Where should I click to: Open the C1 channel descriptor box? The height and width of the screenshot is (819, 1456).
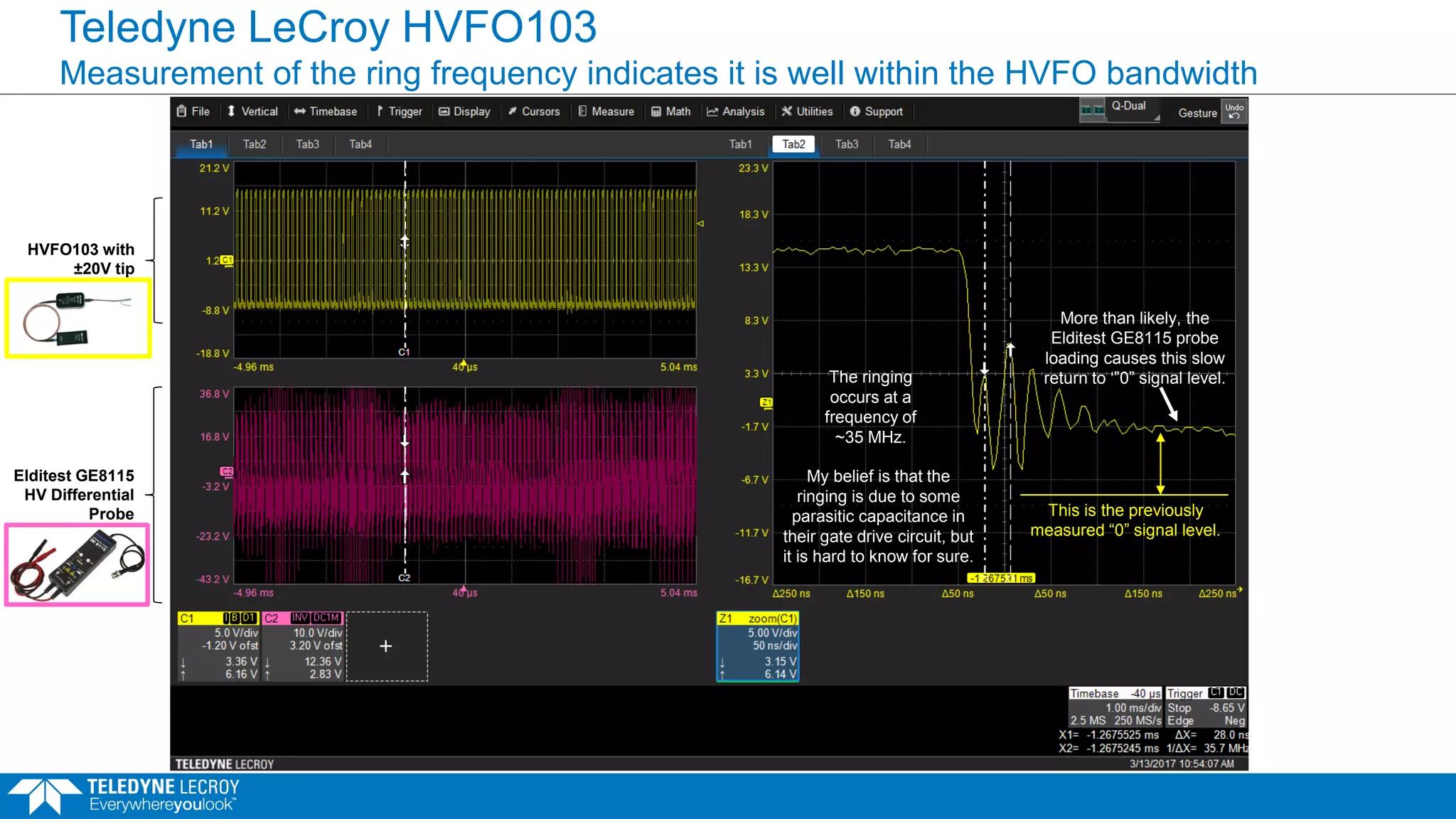coord(218,646)
